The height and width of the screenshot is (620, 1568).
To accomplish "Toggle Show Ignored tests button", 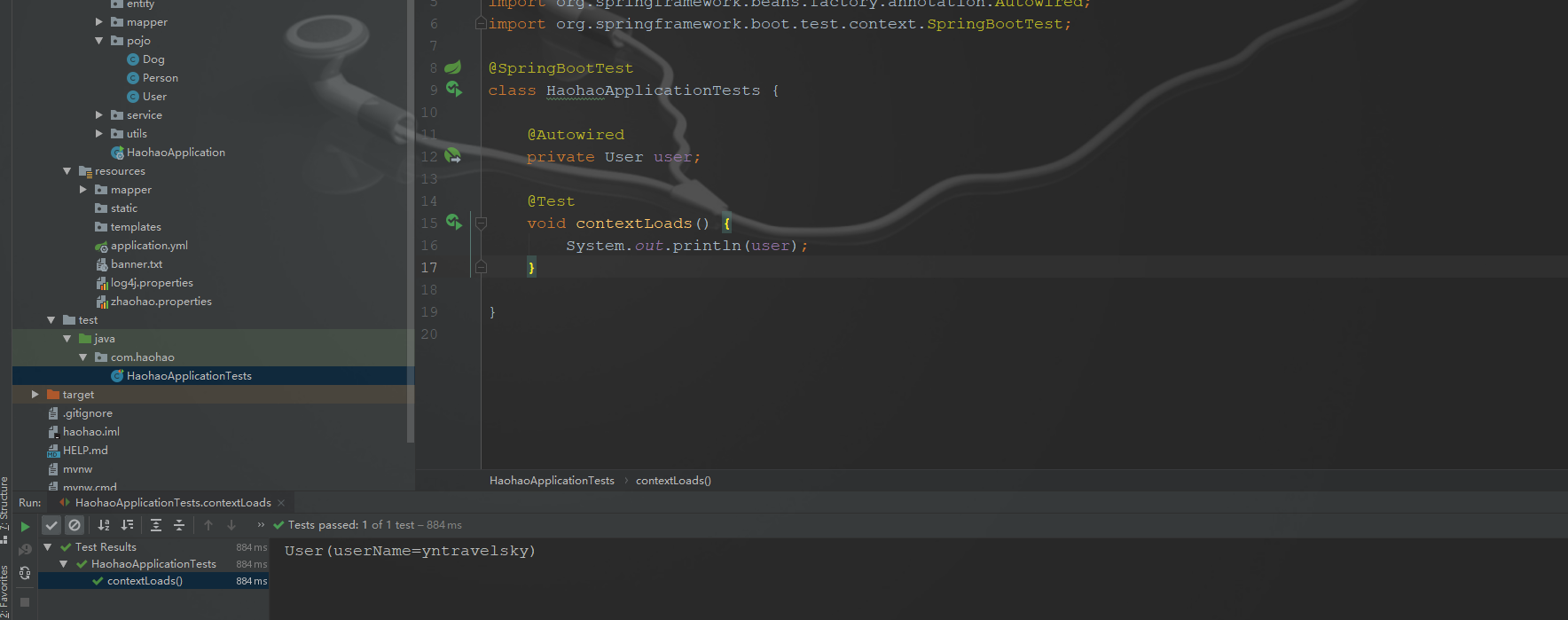I will click(74, 525).
